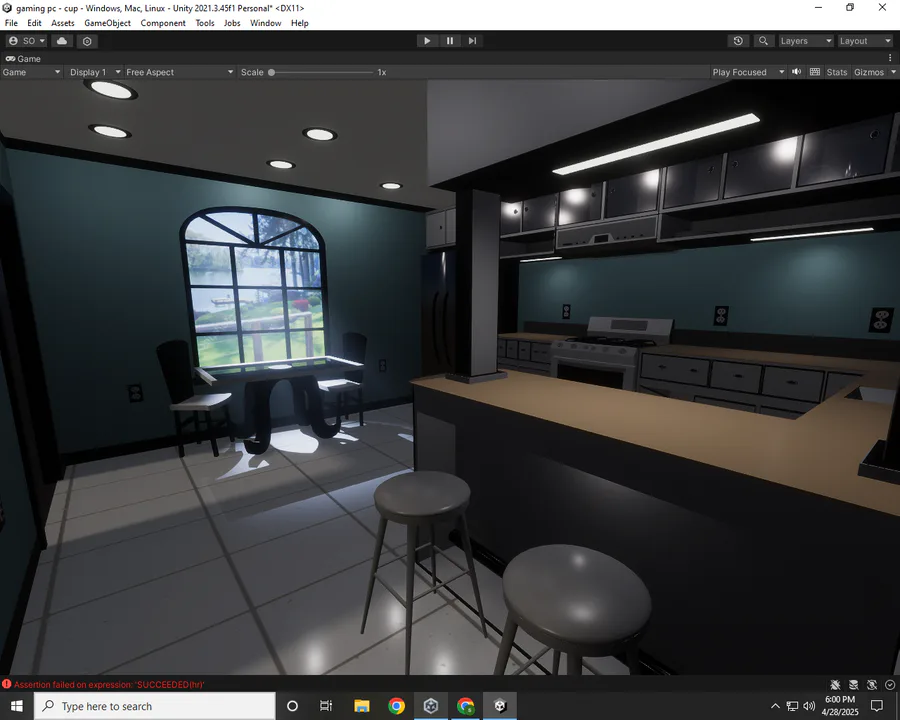The height and width of the screenshot is (720, 900).
Task: Switch to the first Unity taskbar icon
Action: tap(431, 706)
